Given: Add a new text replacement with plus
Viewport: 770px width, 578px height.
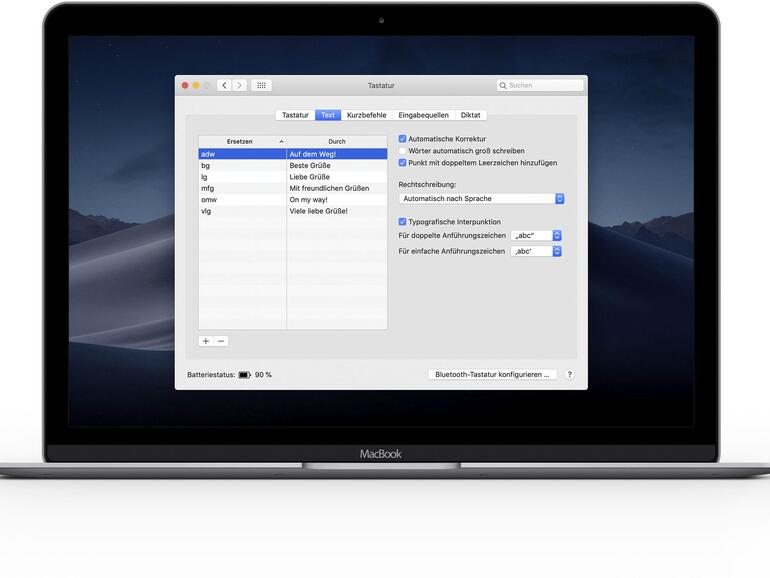Looking at the screenshot, I should tap(206, 341).
